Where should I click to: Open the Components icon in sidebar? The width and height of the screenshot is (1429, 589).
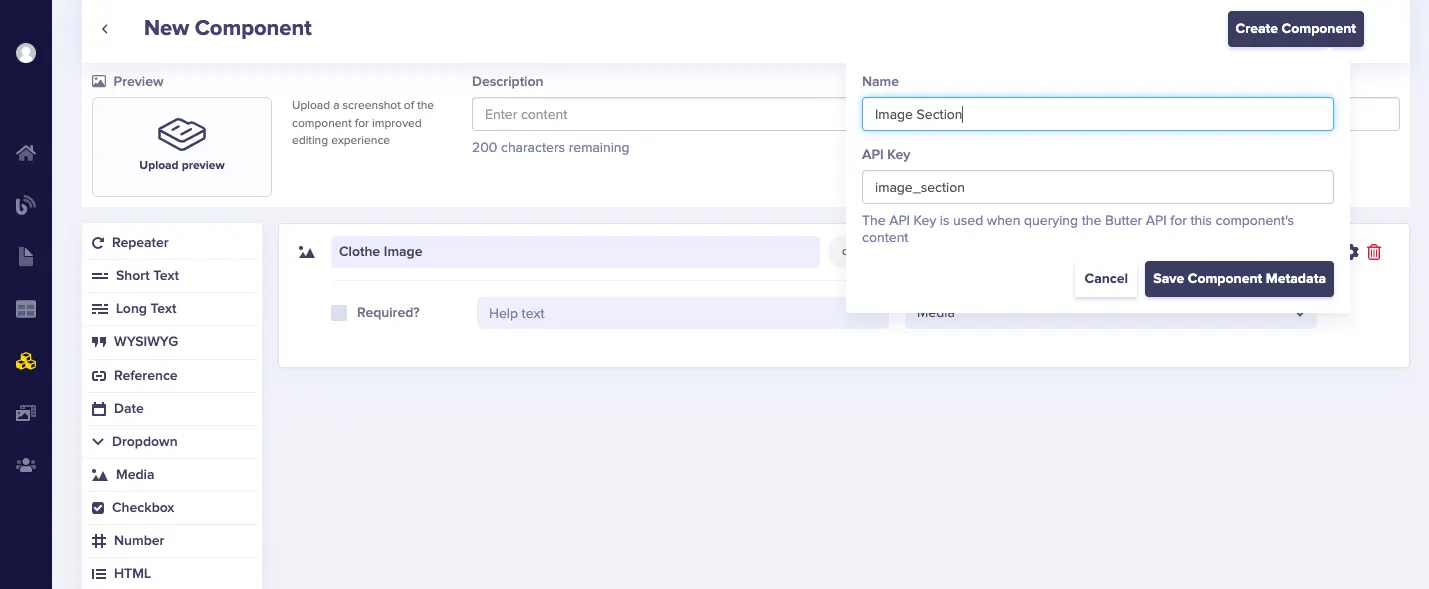click(26, 361)
